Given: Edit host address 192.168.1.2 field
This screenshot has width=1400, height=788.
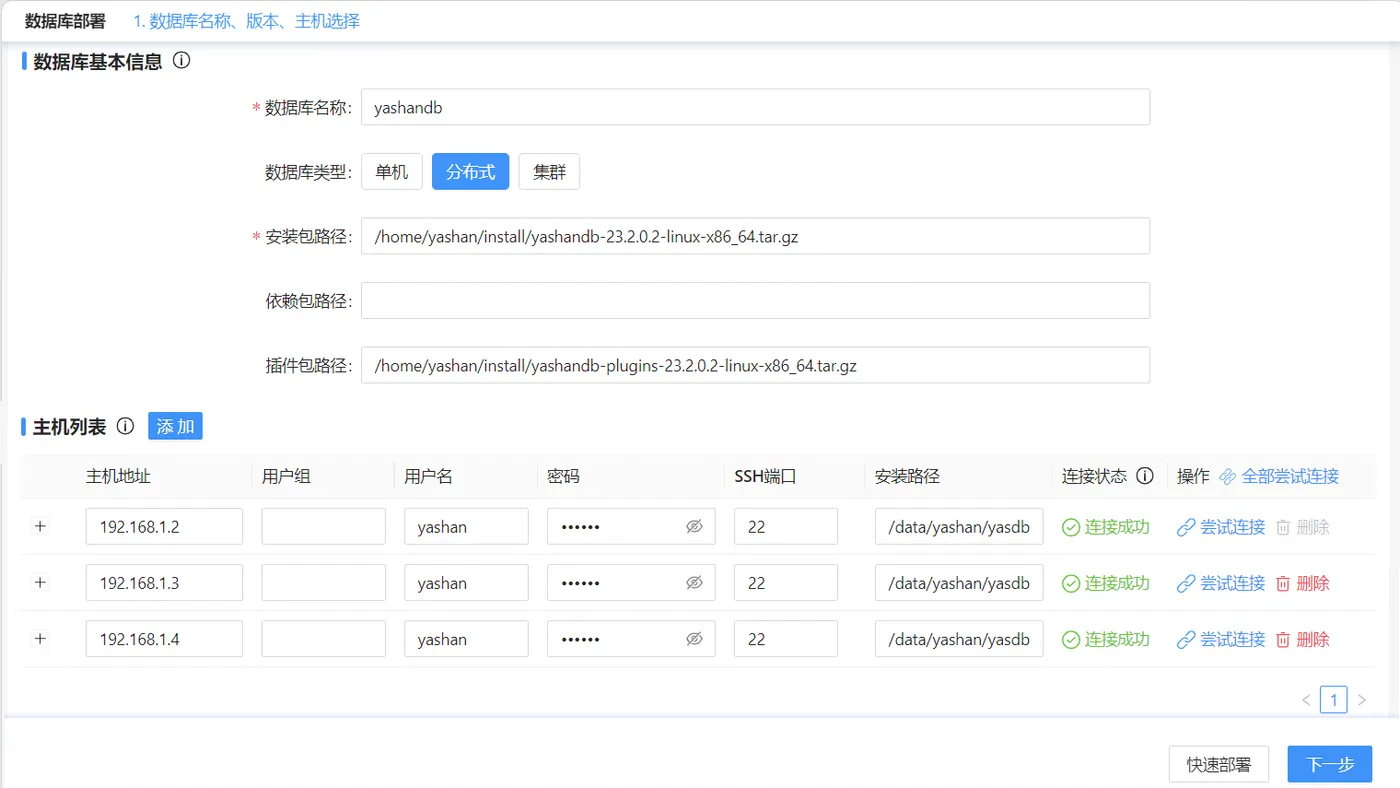Looking at the screenshot, I should tap(164, 527).
